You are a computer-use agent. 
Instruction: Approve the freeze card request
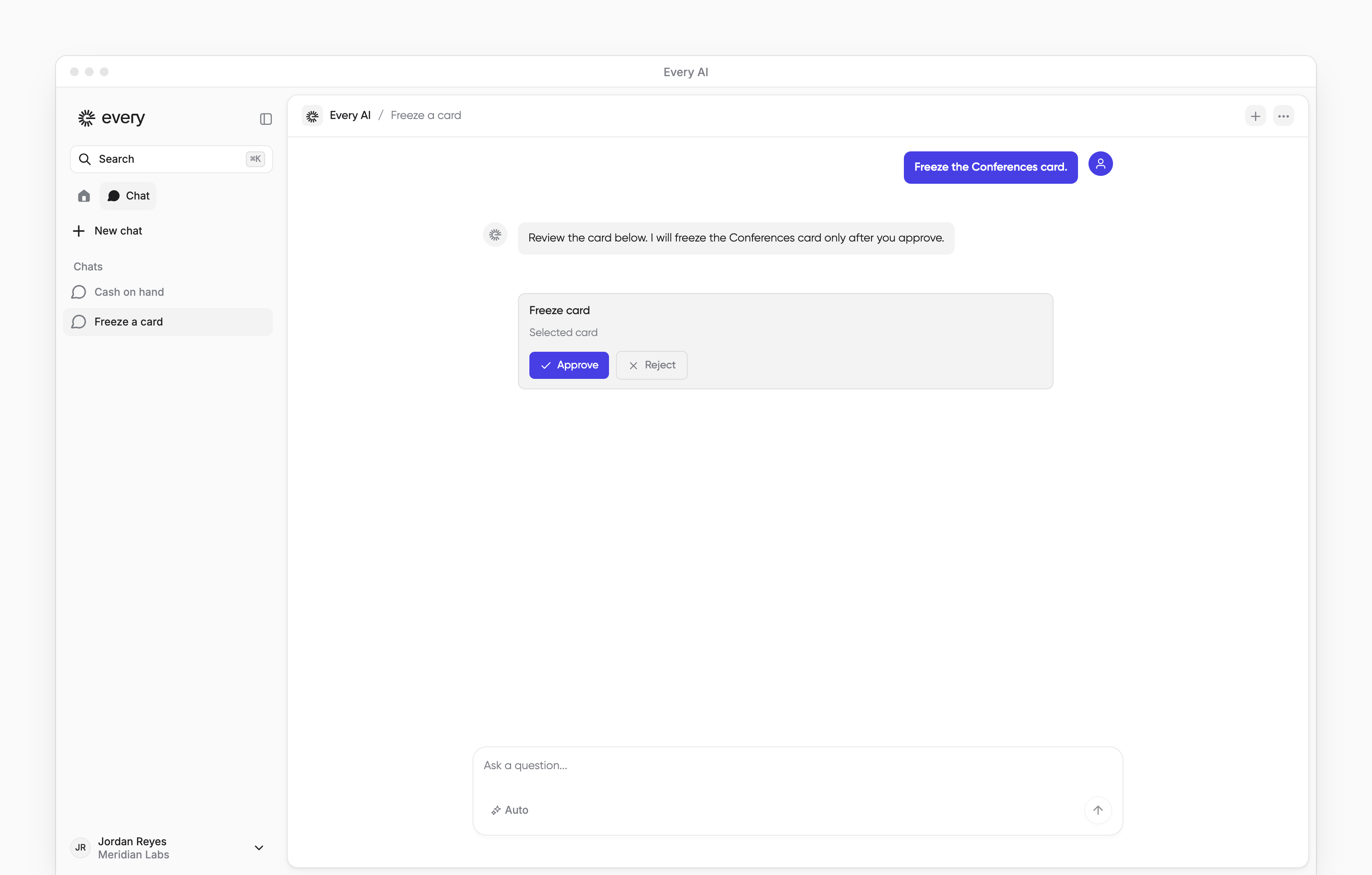coord(569,365)
